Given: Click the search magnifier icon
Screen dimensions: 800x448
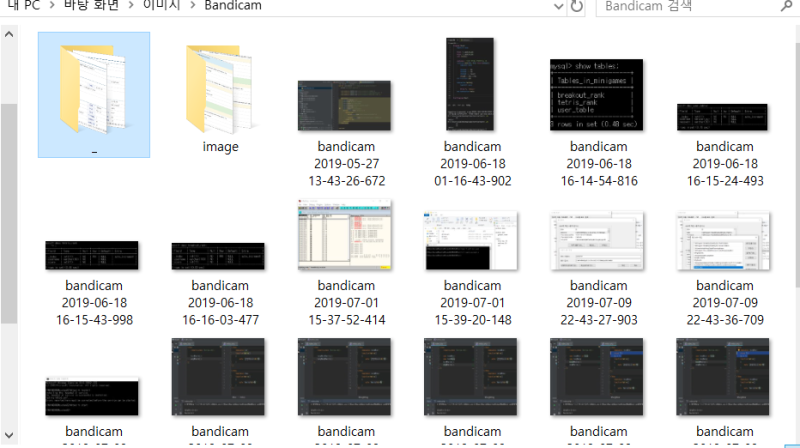Looking at the screenshot, I should [786, 6].
